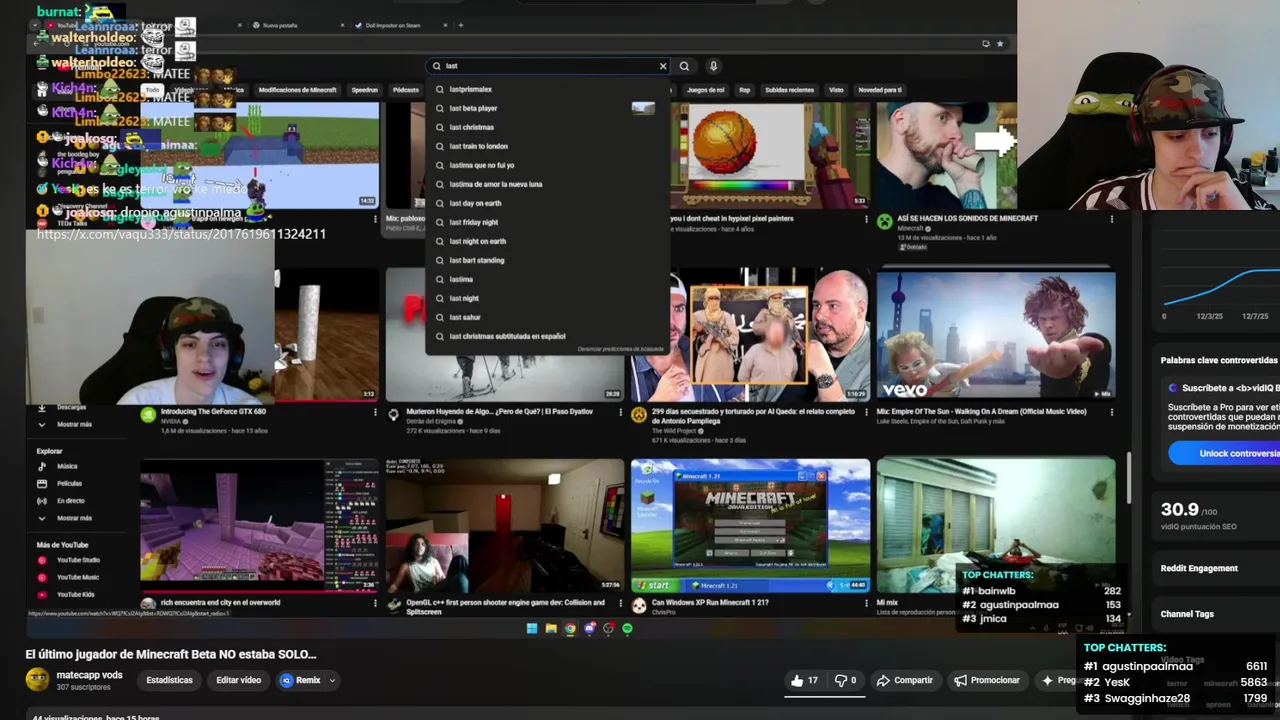Select the "Subidas recientes" filter chip
Image resolution: width=1280 pixels, height=720 pixels.
click(789, 90)
